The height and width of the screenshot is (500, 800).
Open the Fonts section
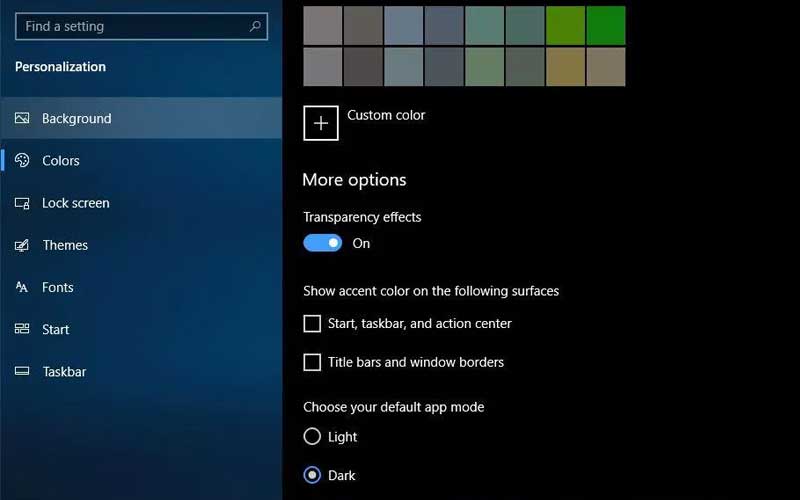[x=141, y=287]
